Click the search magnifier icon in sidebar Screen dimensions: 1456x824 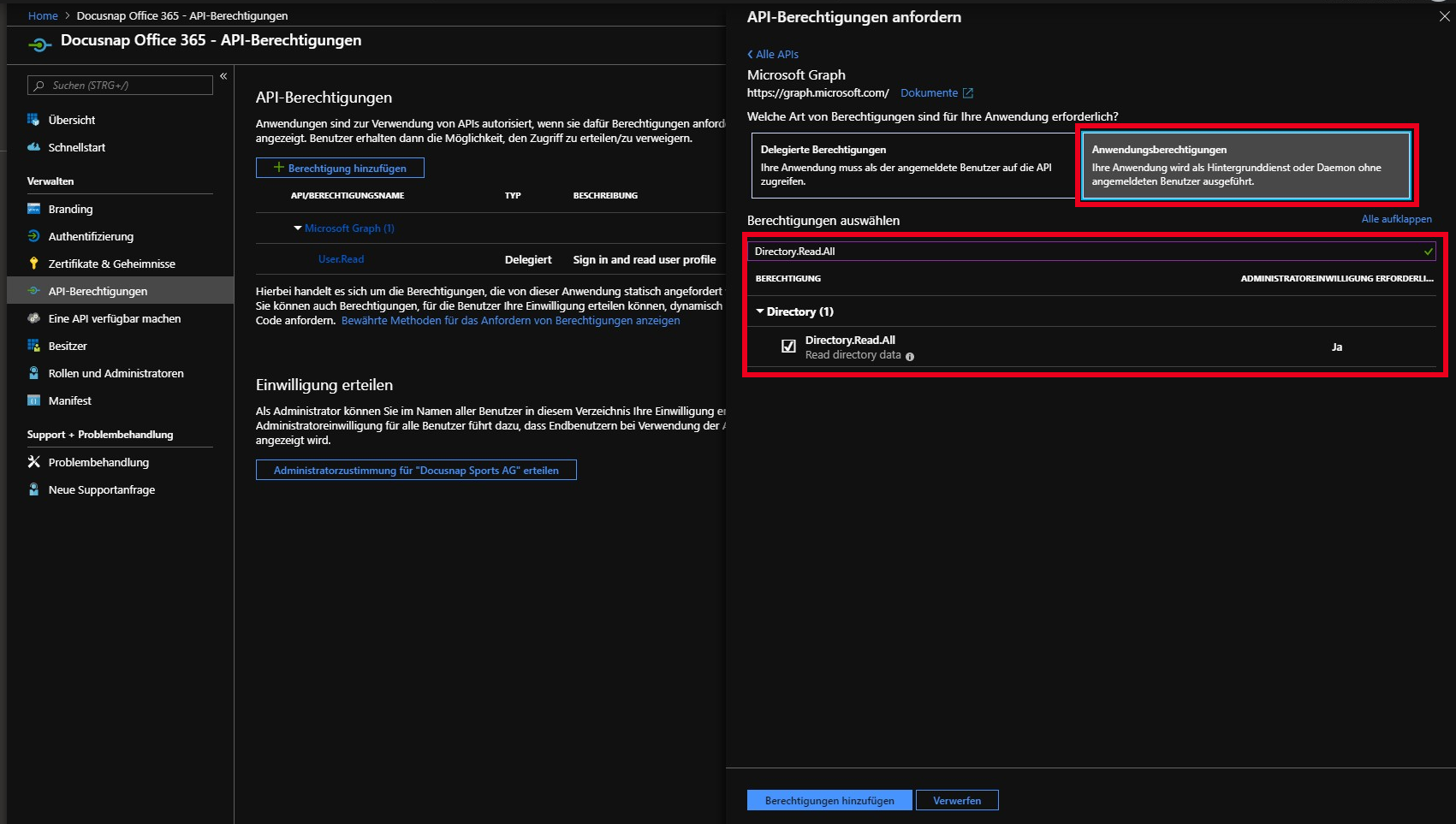(x=39, y=86)
